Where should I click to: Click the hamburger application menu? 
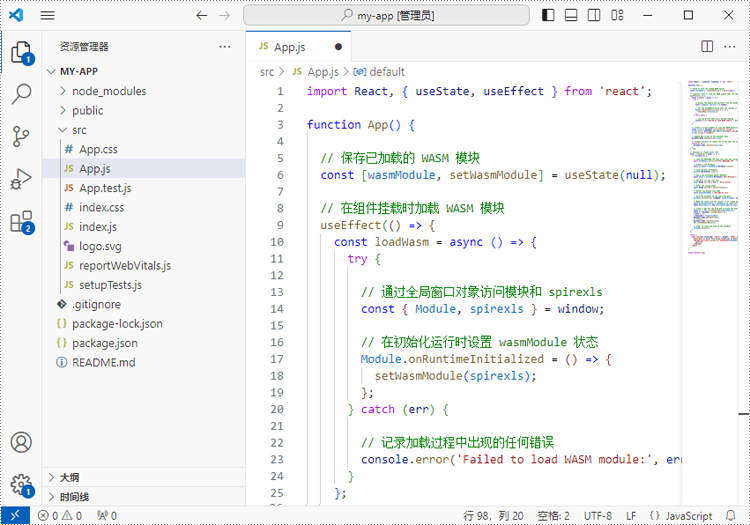coord(47,15)
